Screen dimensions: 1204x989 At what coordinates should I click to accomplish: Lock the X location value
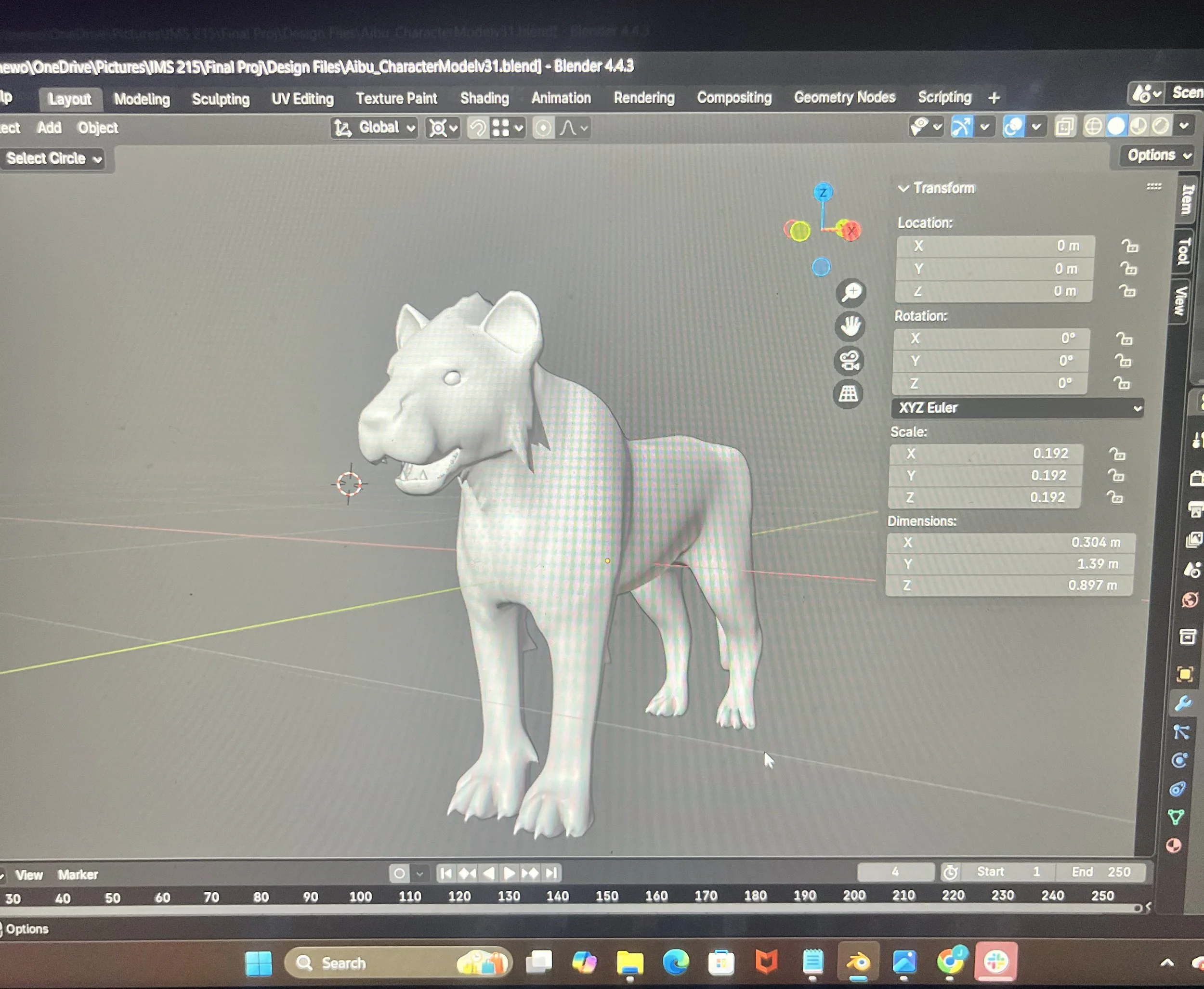1129,246
